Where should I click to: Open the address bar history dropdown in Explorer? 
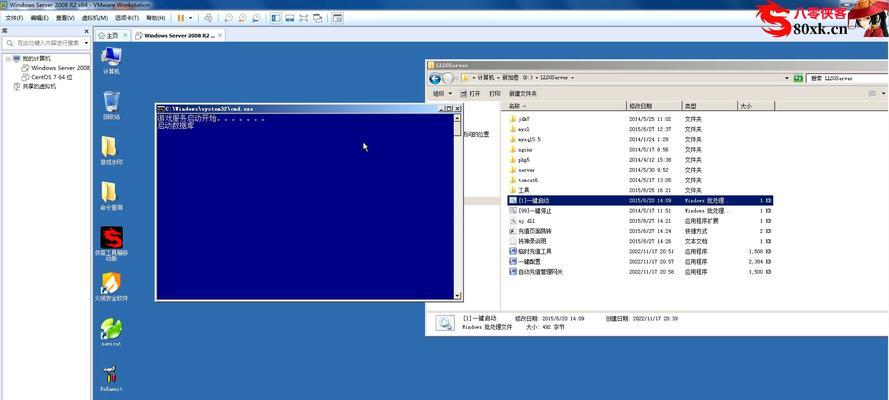tap(787, 78)
